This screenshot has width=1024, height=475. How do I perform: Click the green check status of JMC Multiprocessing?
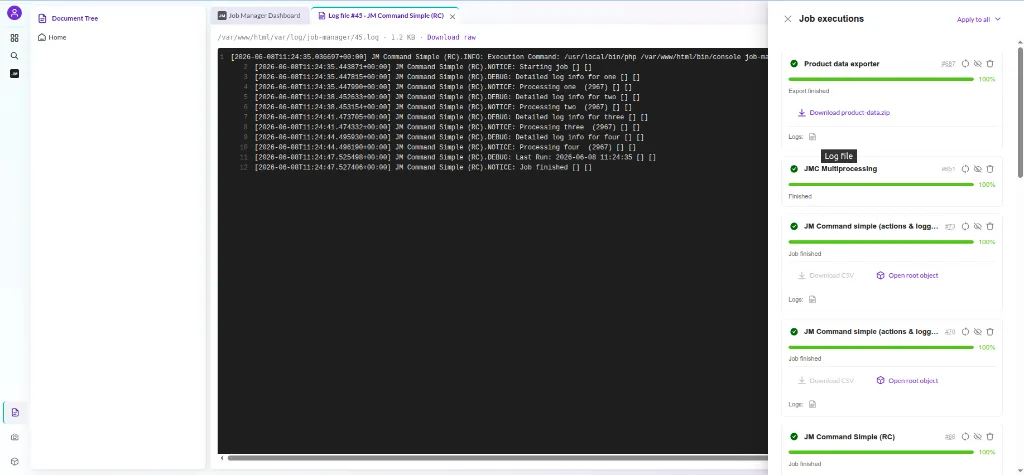click(794, 169)
